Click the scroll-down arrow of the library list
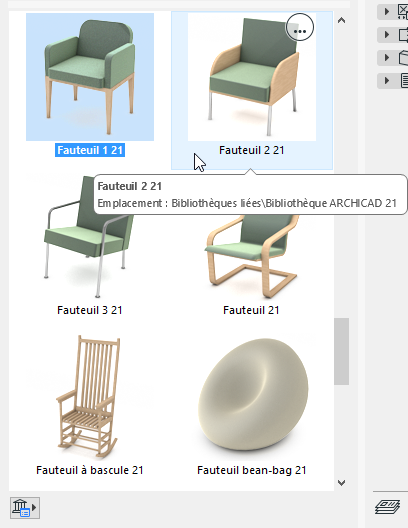This screenshot has height=528, width=408. [x=341, y=483]
